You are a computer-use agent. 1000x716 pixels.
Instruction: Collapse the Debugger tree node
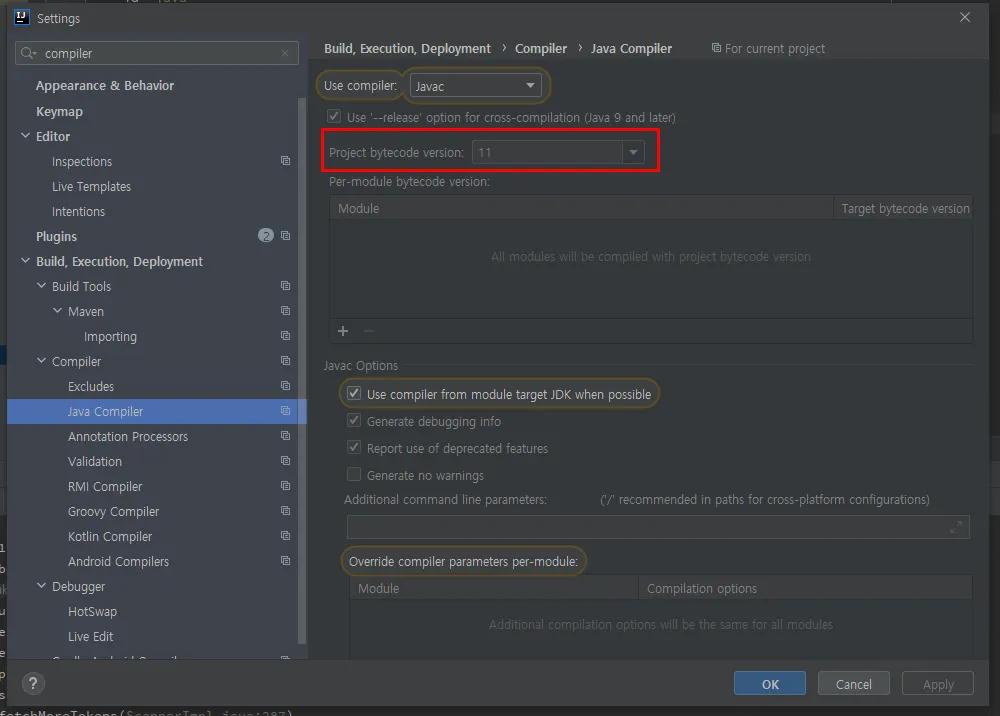tap(41, 585)
